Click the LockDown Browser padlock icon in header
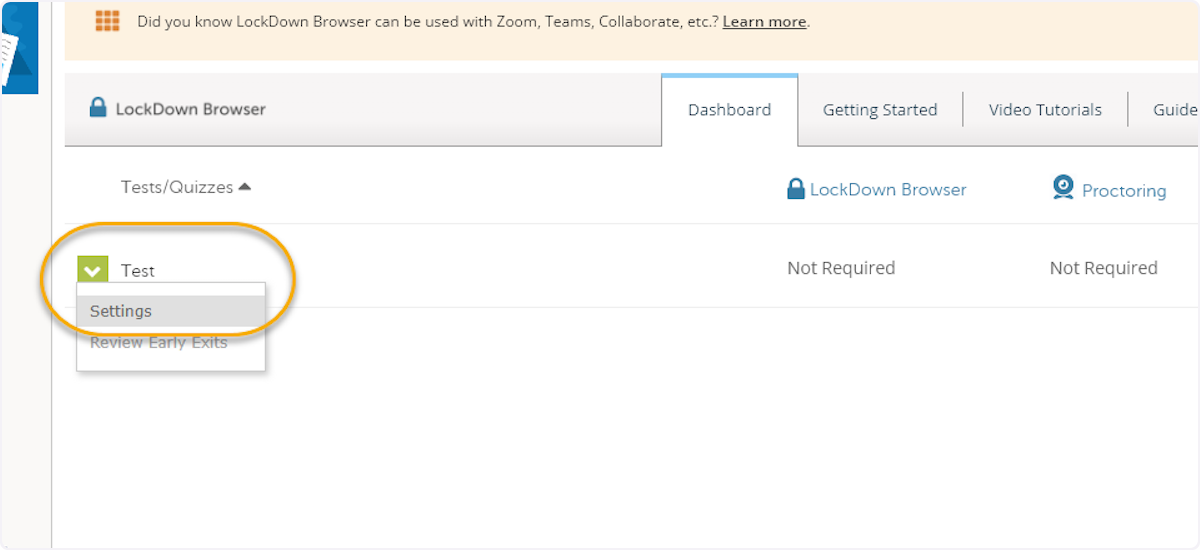Image resolution: width=1200 pixels, height=550 pixels. [98, 107]
